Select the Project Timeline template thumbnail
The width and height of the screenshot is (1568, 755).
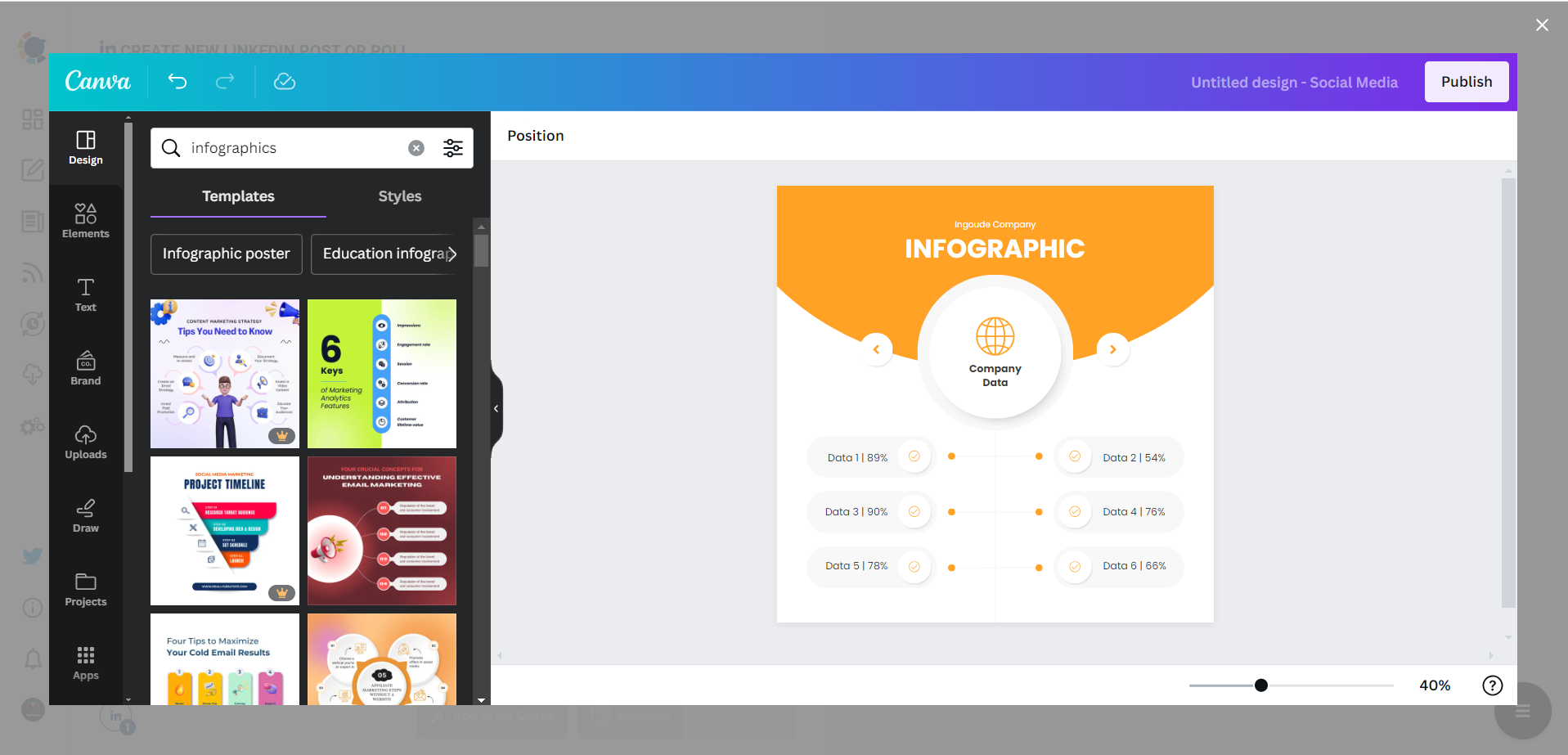click(224, 530)
